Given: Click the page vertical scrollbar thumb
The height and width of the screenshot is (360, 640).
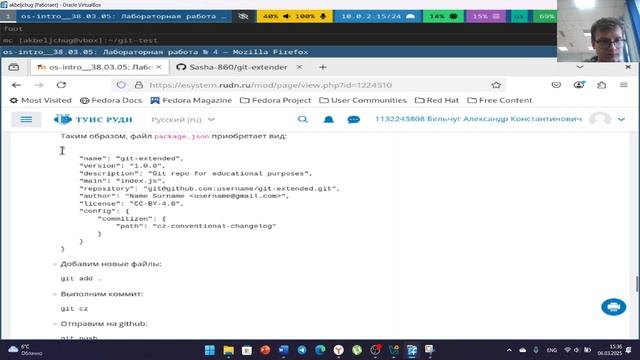Looking at the screenshot, I should pos(637,284).
